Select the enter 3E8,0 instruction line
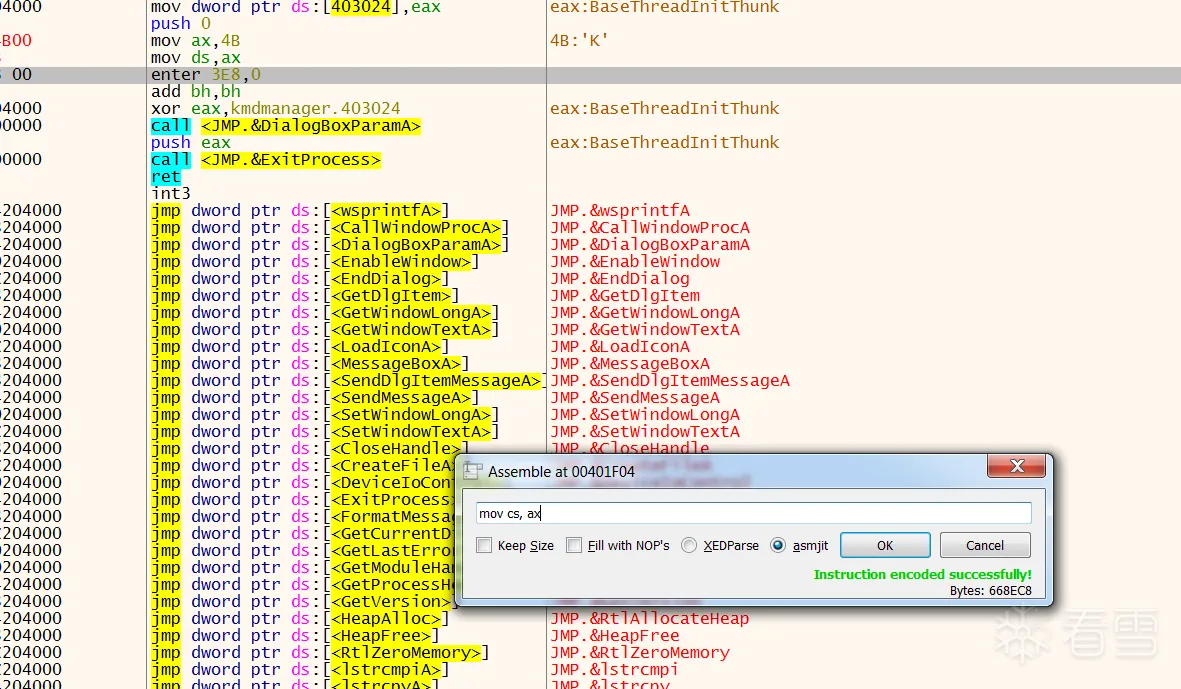1181x689 pixels. (x=206, y=75)
